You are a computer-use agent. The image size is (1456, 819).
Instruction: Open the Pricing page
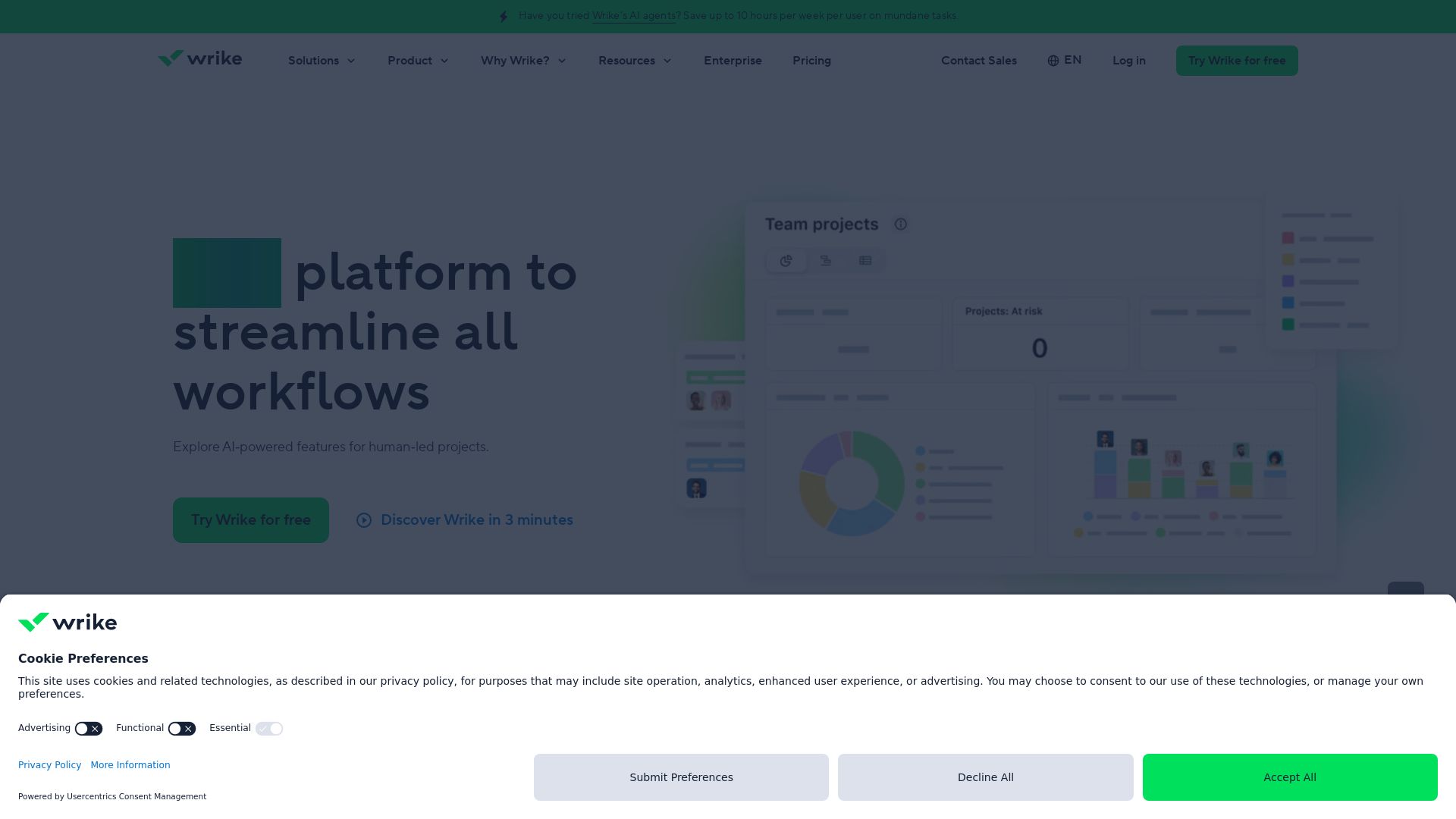(x=811, y=61)
